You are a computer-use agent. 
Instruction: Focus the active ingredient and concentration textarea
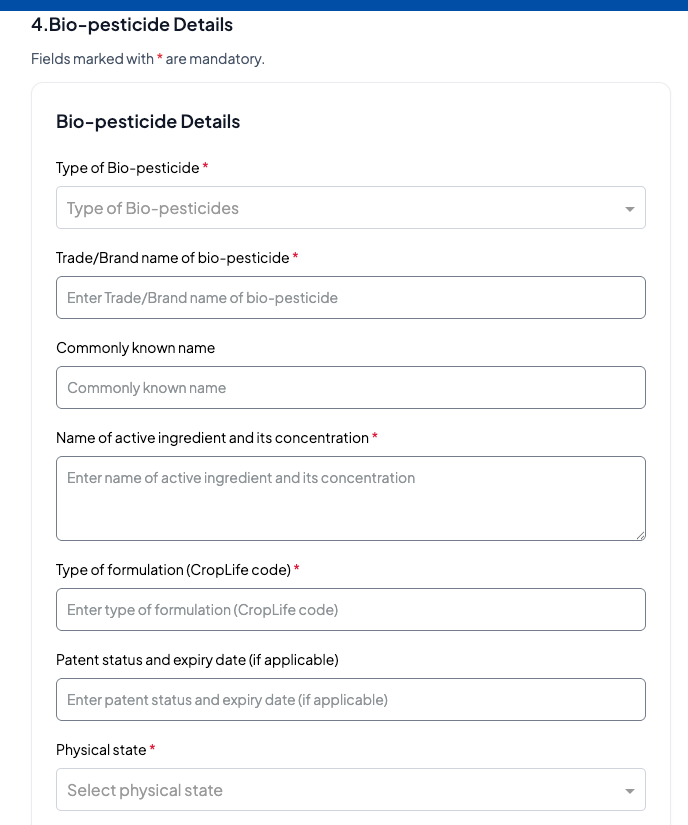click(350, 498)
